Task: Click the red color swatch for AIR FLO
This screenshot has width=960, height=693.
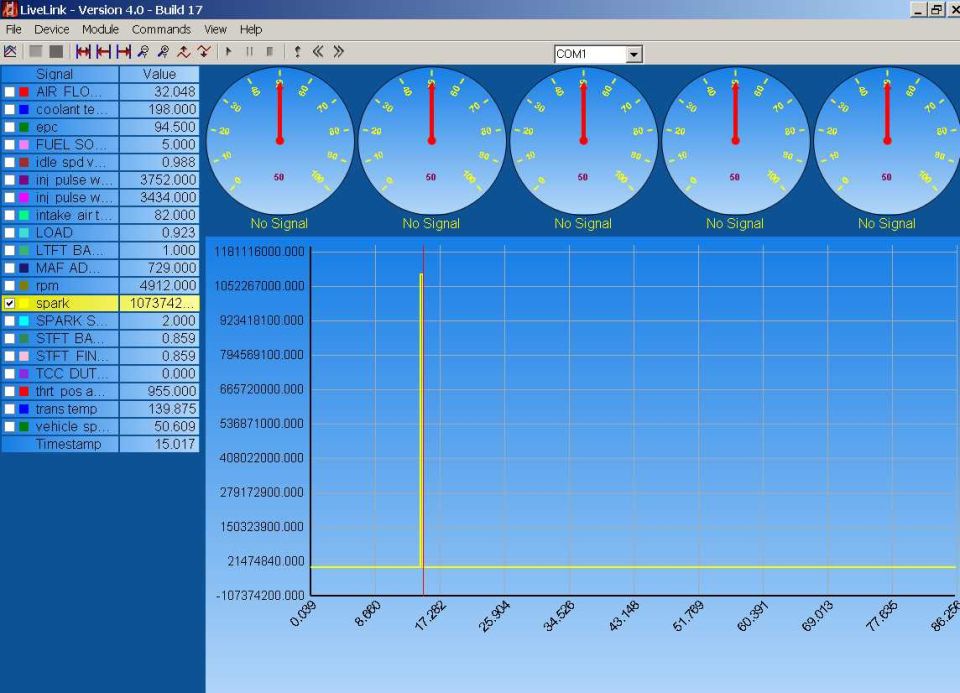Action: pyautogui.click(x=24, y=92)
